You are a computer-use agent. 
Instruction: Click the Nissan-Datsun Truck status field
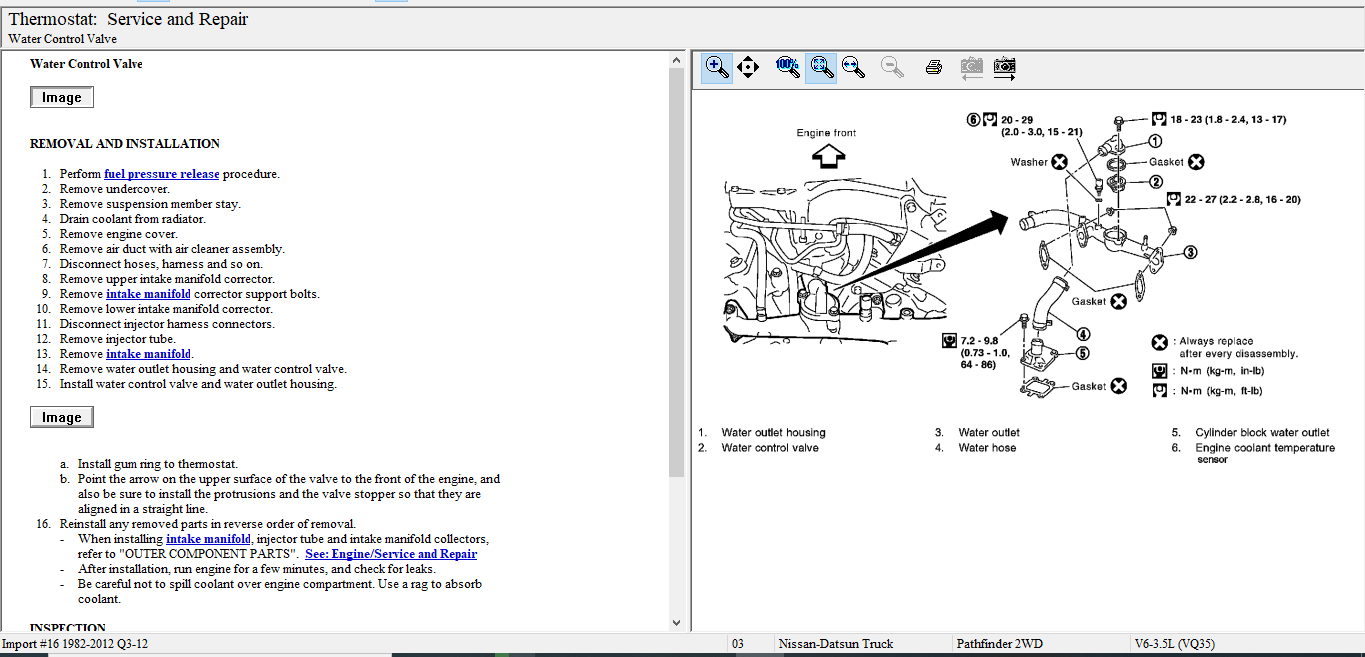click(x=836, y=644)
